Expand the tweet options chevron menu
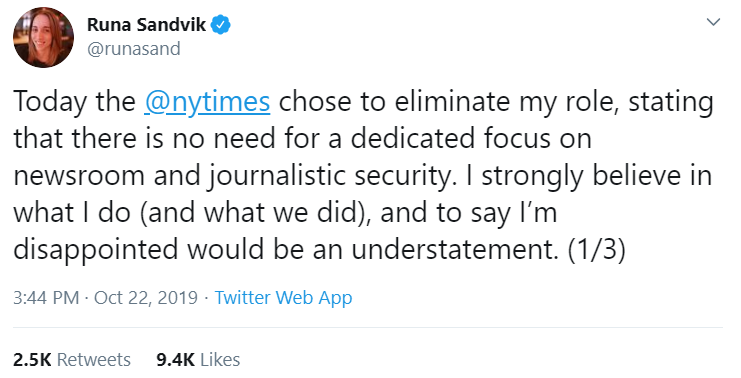 coord(713,22)
